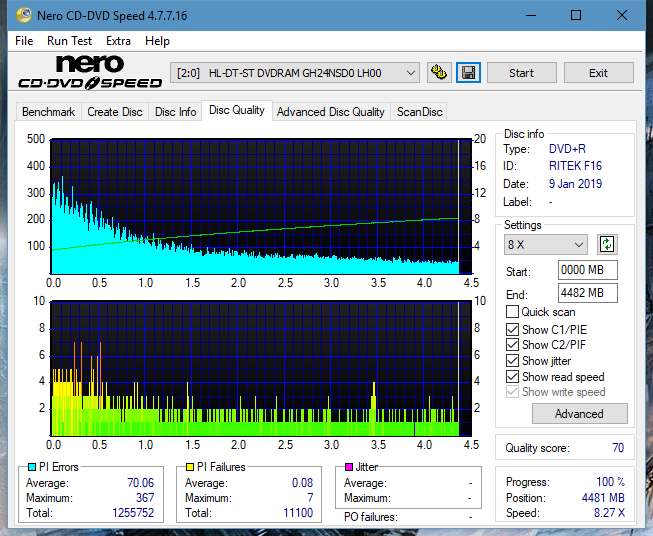Click the disabled Show write speed checkbox
653x536 pixels.
click(x=512, y=392)
